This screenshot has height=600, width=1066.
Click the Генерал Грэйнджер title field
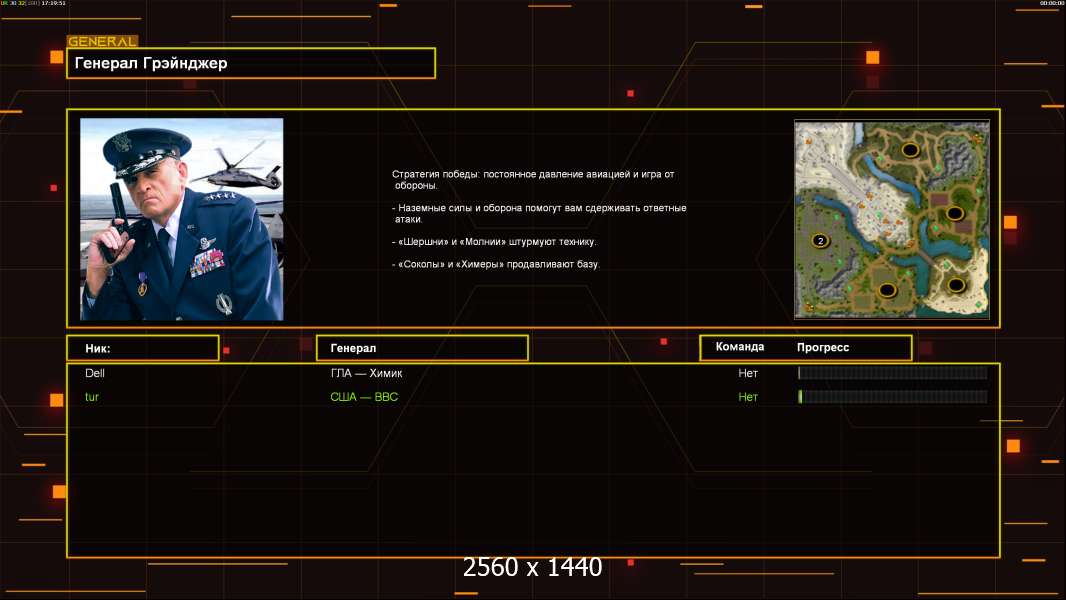250,63
